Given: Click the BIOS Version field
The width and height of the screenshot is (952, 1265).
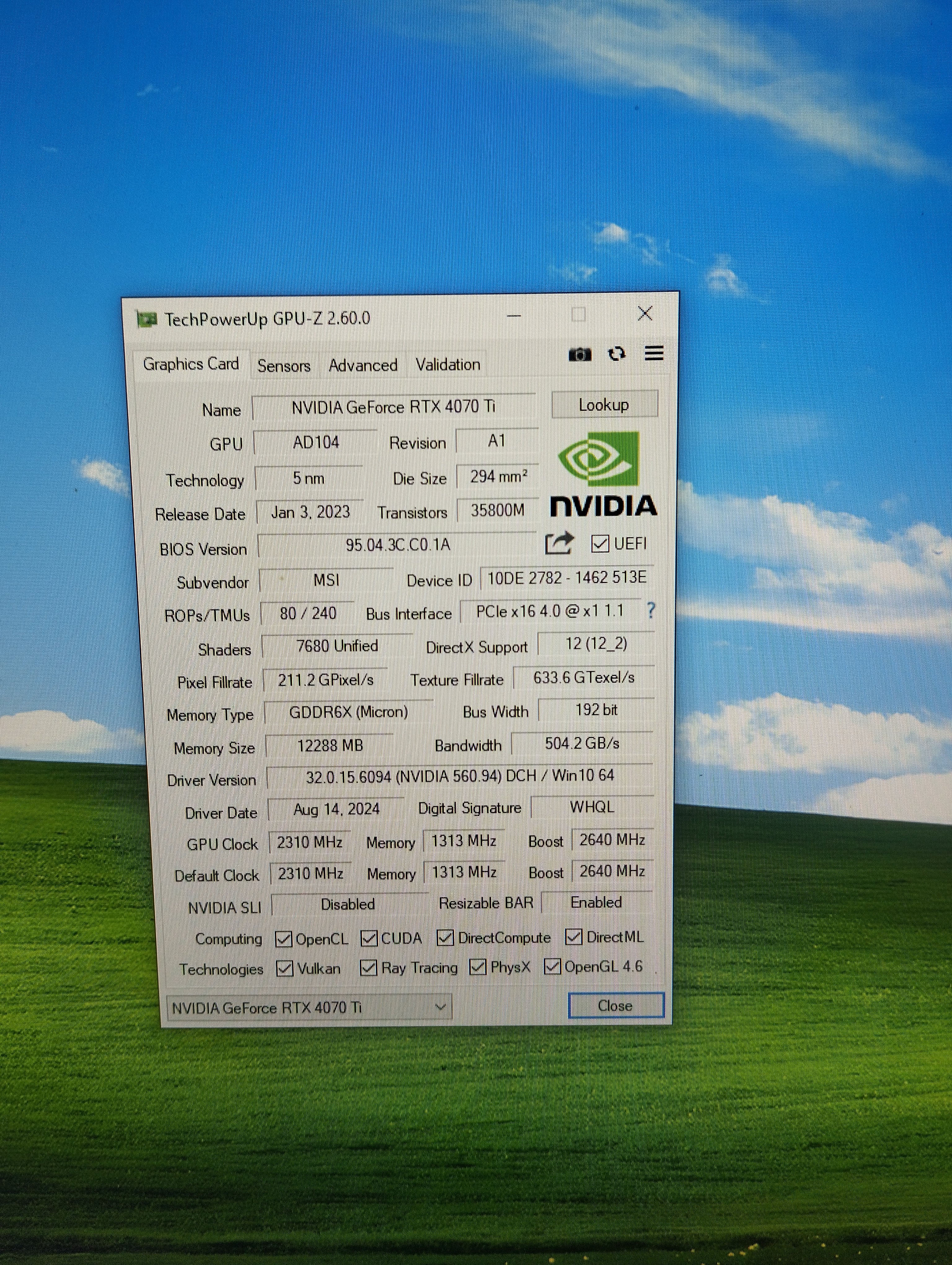Looking at the screenshot, I should pyautogui.click(x=398, y=545).
